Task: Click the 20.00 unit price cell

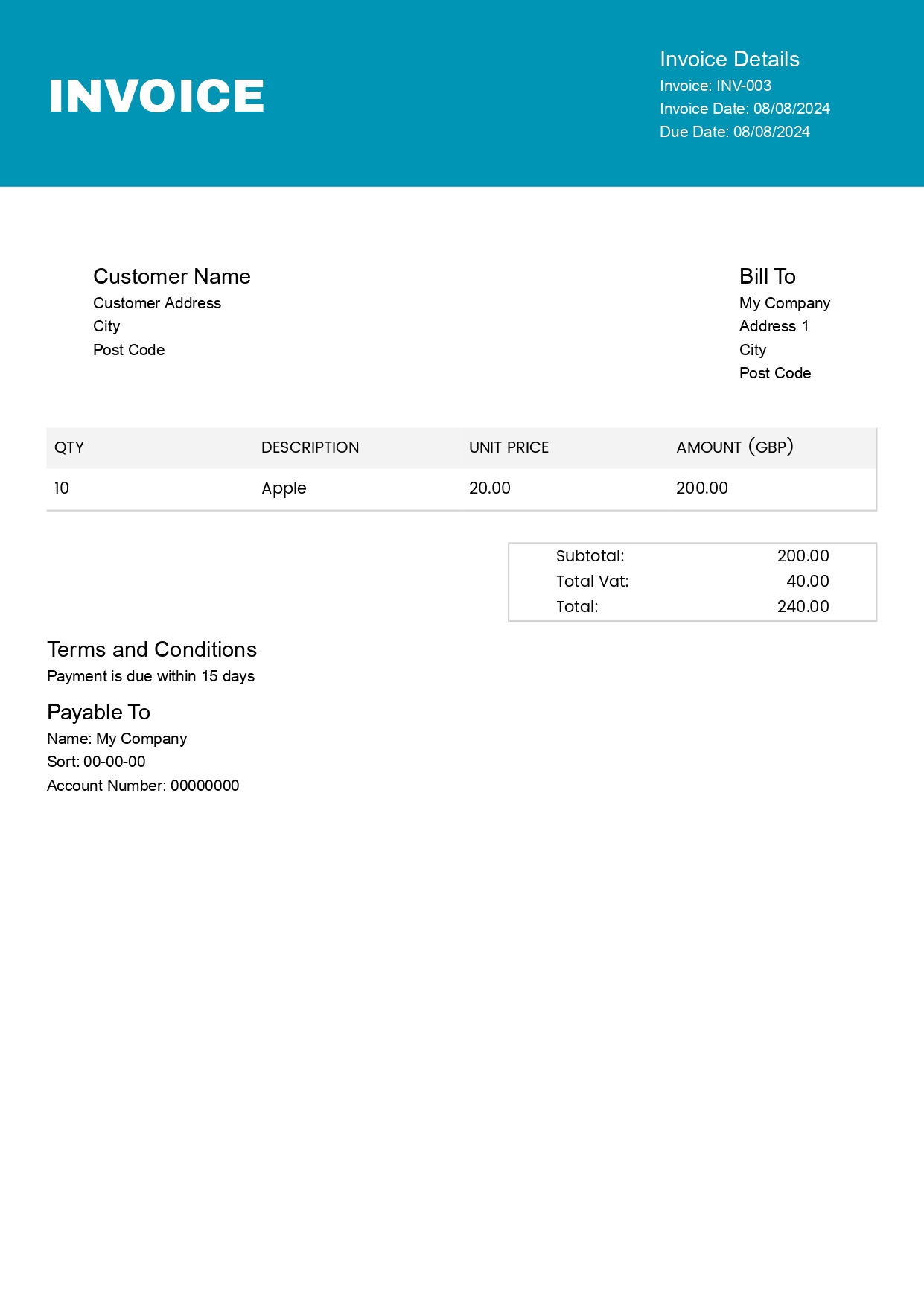Action: 489,488
